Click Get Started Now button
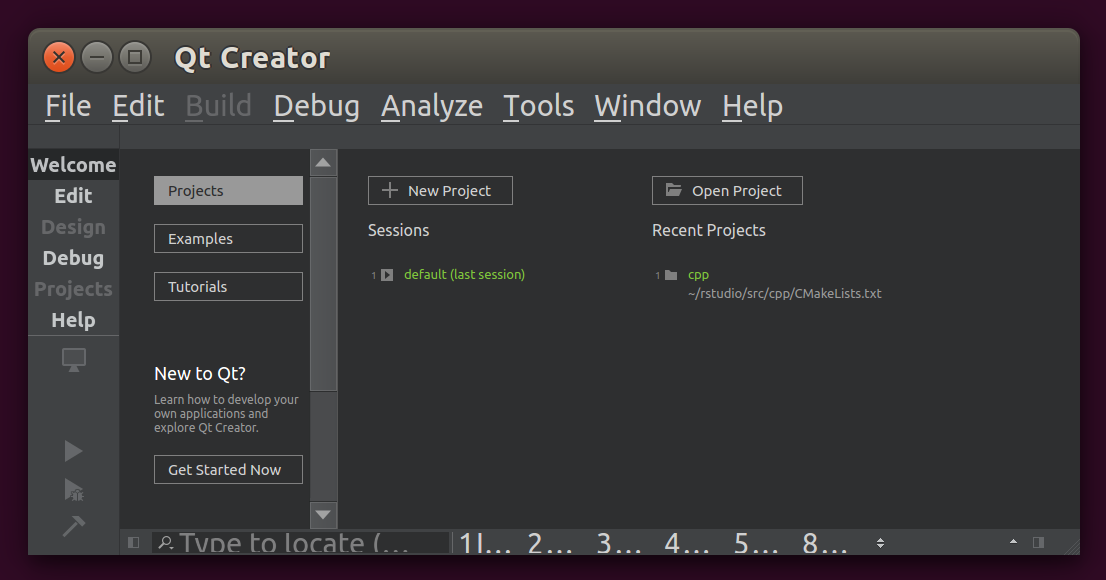 pyautogui.click(x=228, y=470)
